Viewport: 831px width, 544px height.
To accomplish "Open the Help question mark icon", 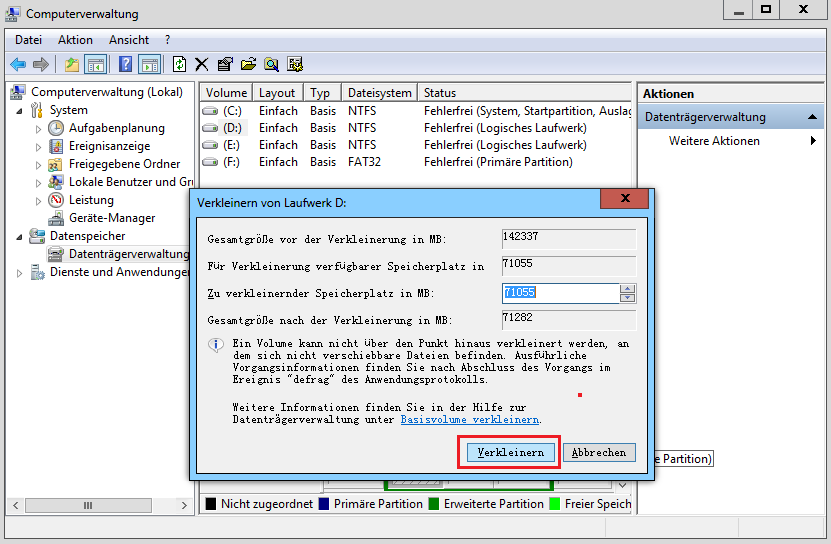I will (126, 65).
